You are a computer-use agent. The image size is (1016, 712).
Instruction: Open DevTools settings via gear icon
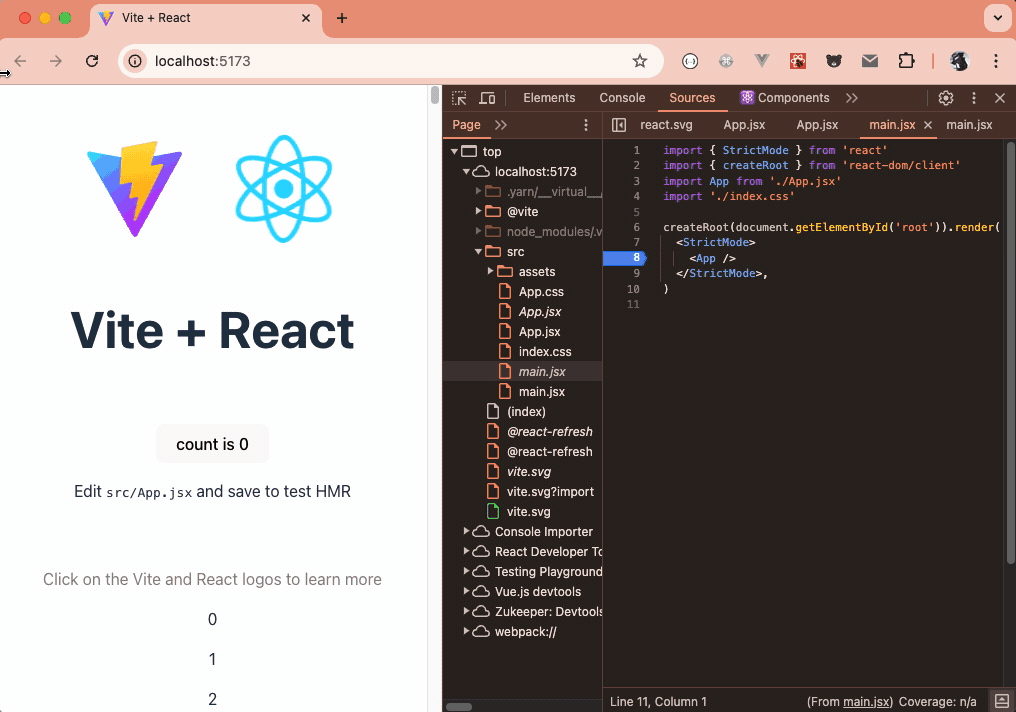946,97
